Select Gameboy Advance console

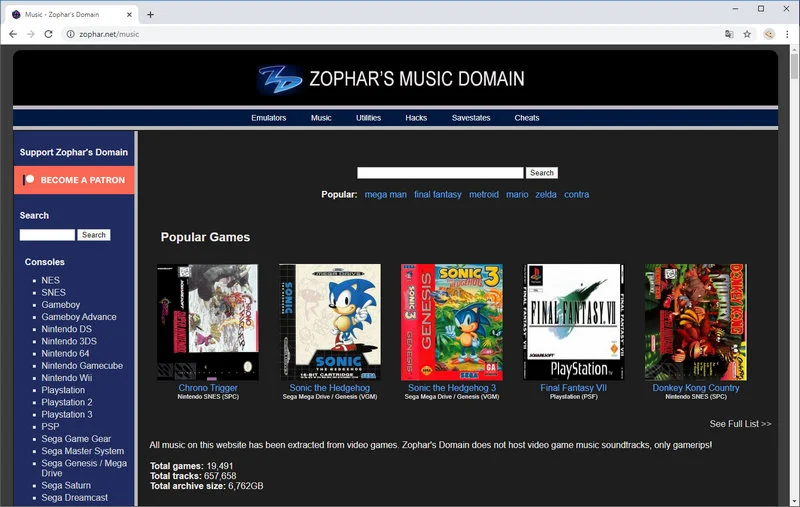coord(79,317)
